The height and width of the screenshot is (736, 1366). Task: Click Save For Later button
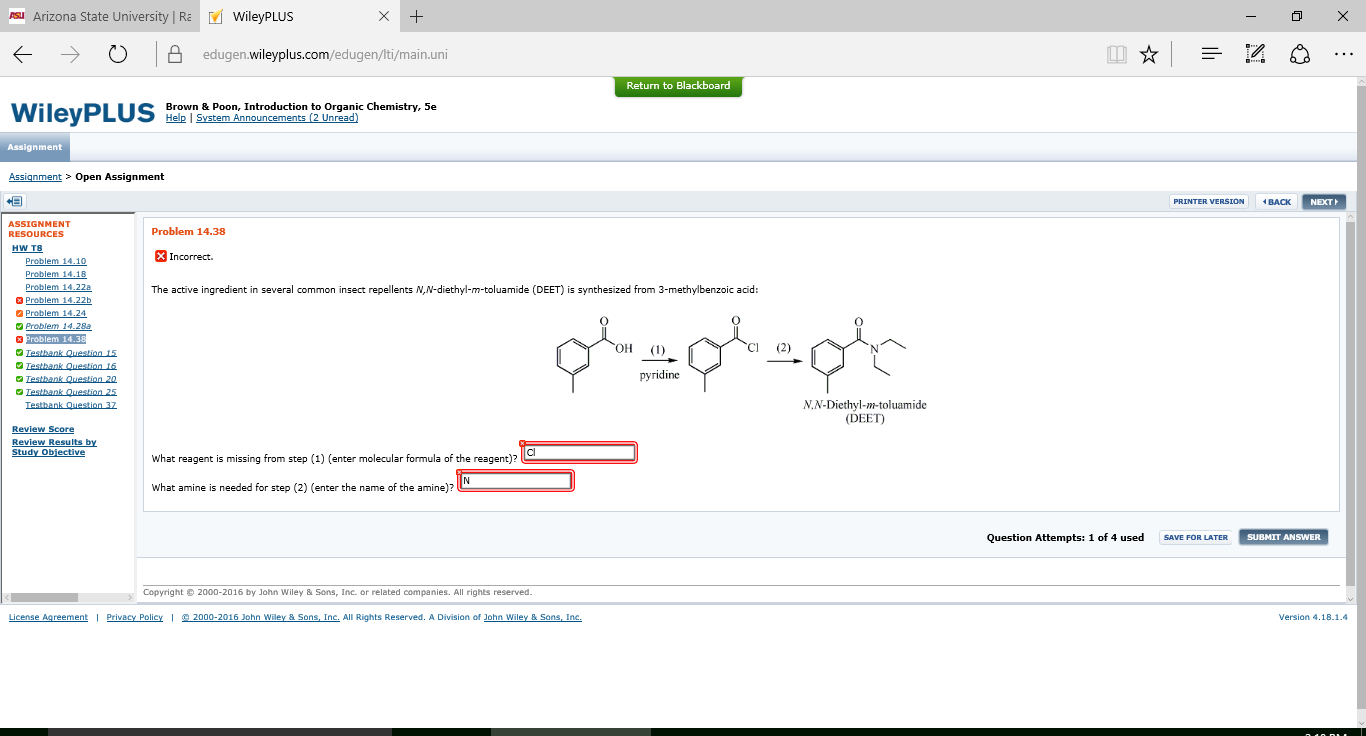click(x=1195, y=537)
